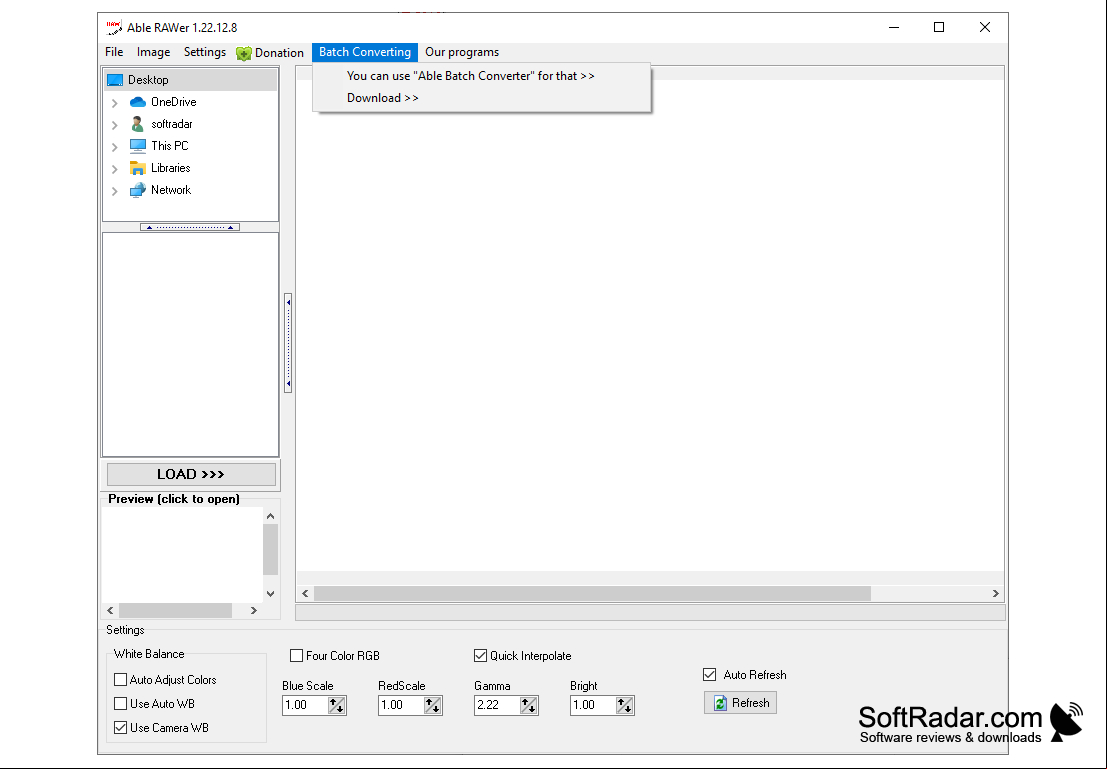Uncheck Quick Interpolate option
Image resolution: width=1107 pixels, height=769 pixels.
coord(481,655)
